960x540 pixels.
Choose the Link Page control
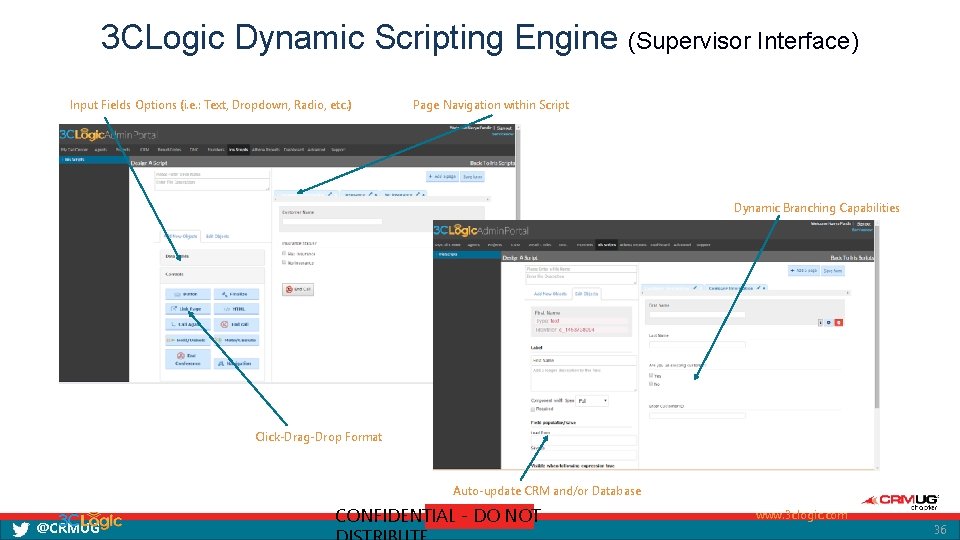[x=188, y=309]
